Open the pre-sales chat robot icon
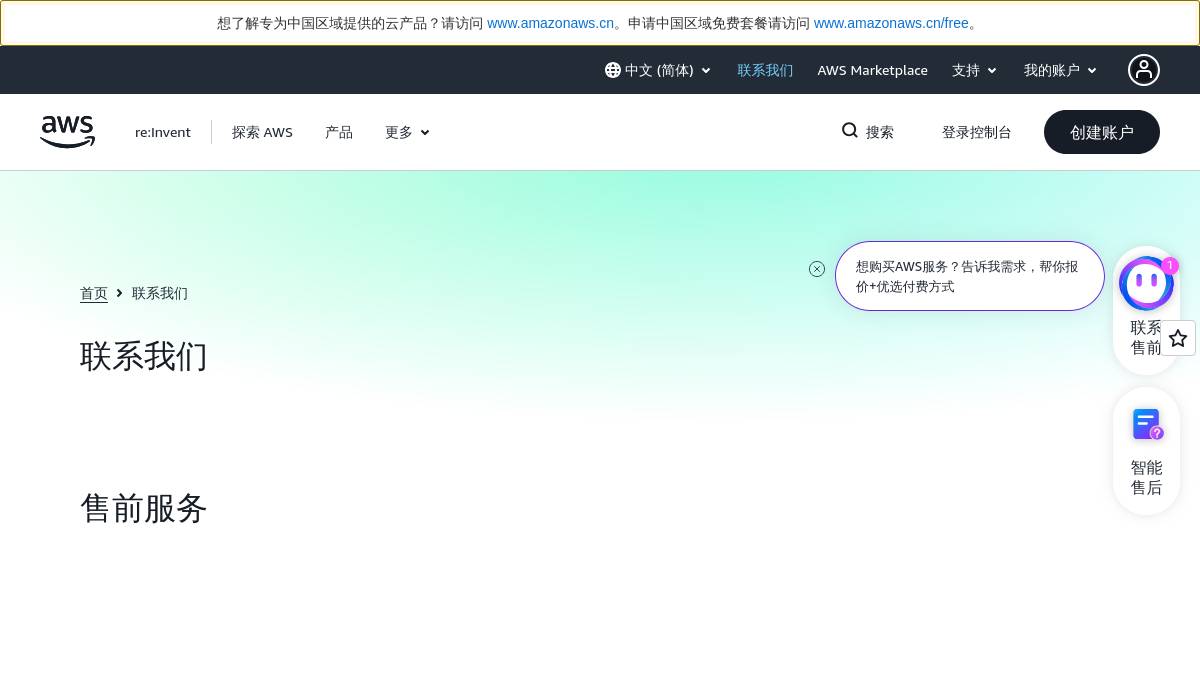The image size is (1200, 675). tap(1146, 284)
